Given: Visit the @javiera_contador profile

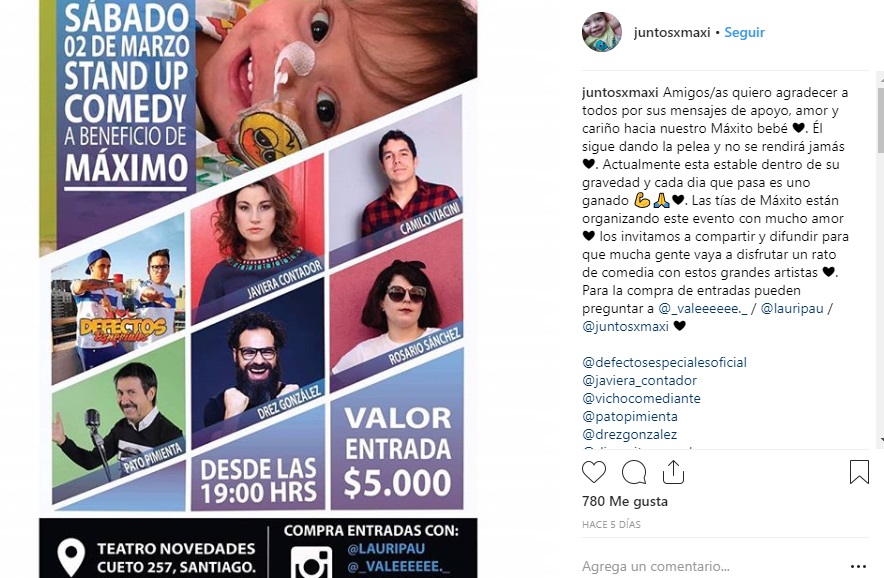Looking at the screenshot, I should 639,381.
